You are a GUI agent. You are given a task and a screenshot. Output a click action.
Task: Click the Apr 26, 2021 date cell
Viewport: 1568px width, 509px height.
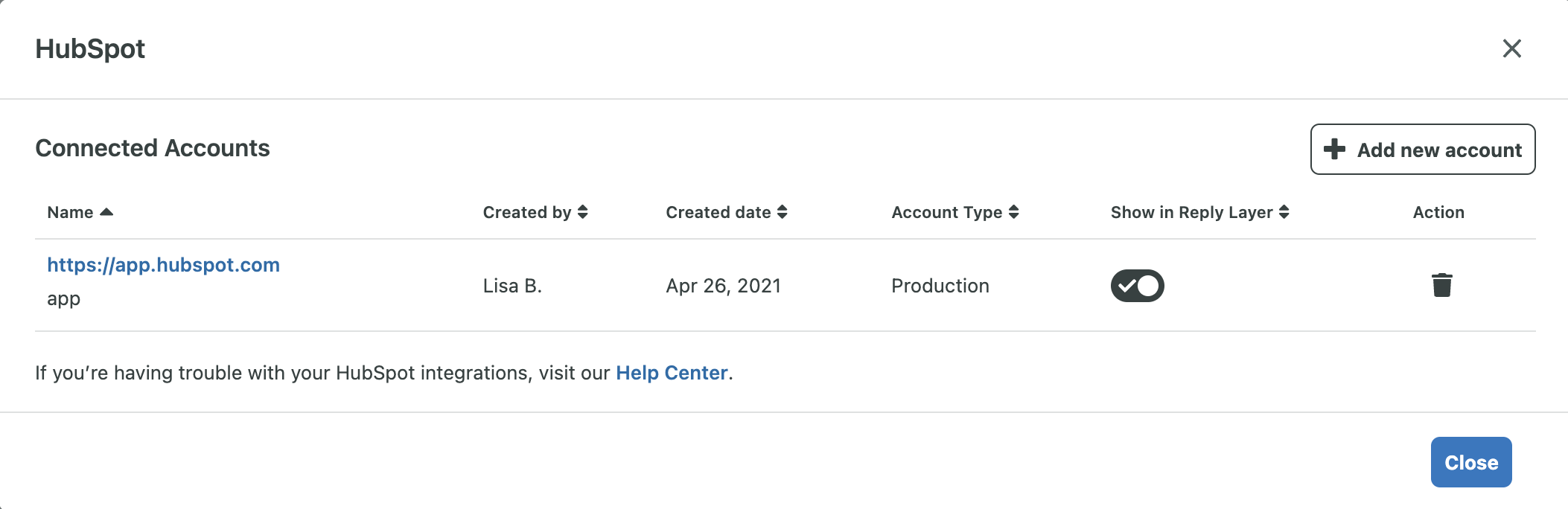723,286
